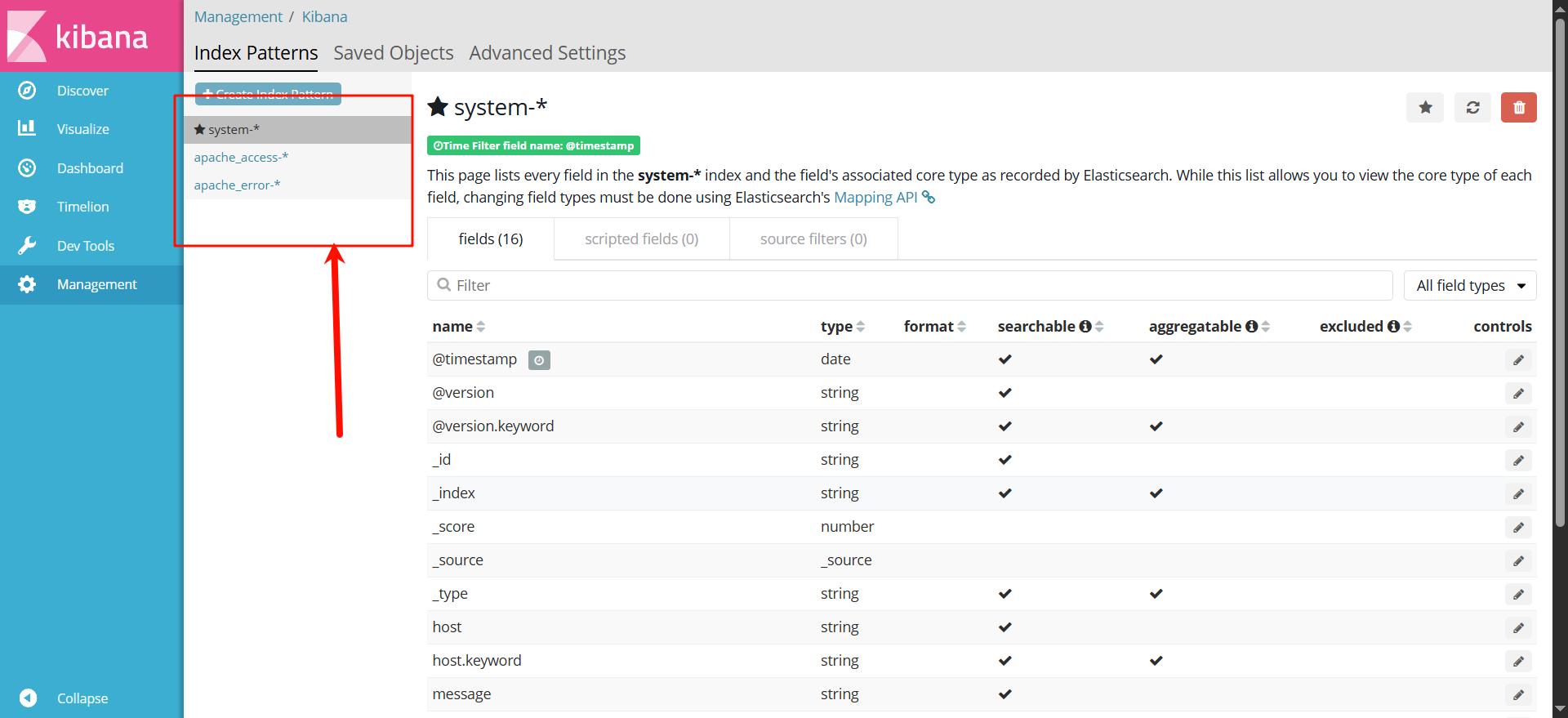Click the fields Filter input

(x=915, y=286)
